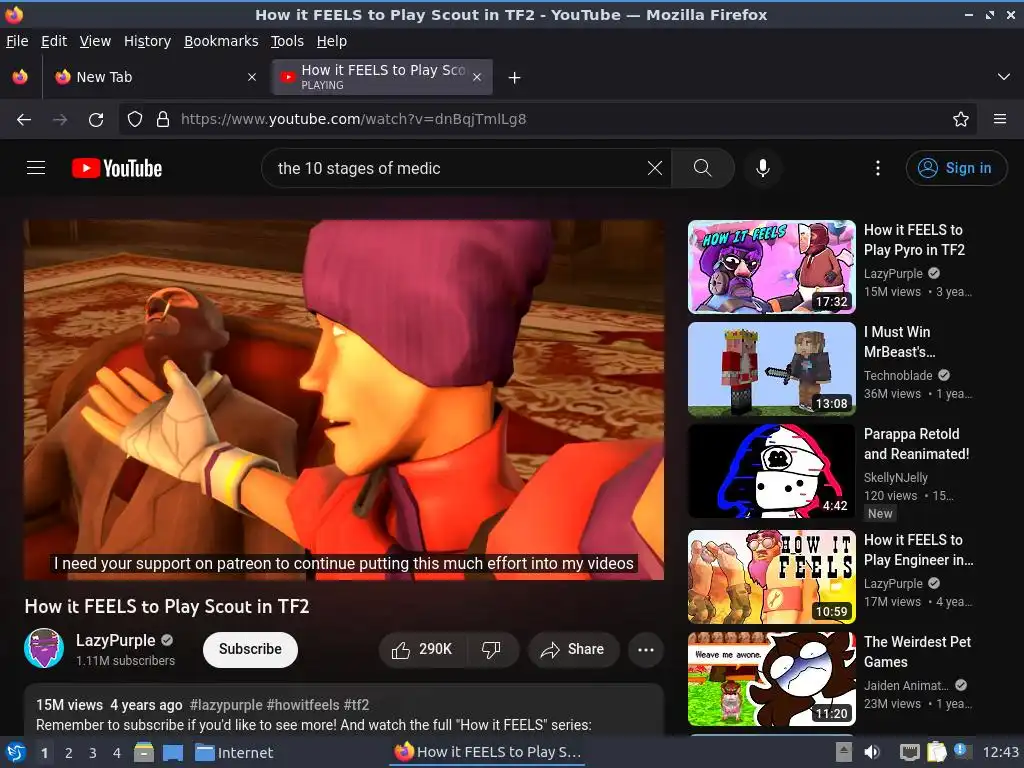
Task: Sign in to YouTube
Action: tap(956, 168)
